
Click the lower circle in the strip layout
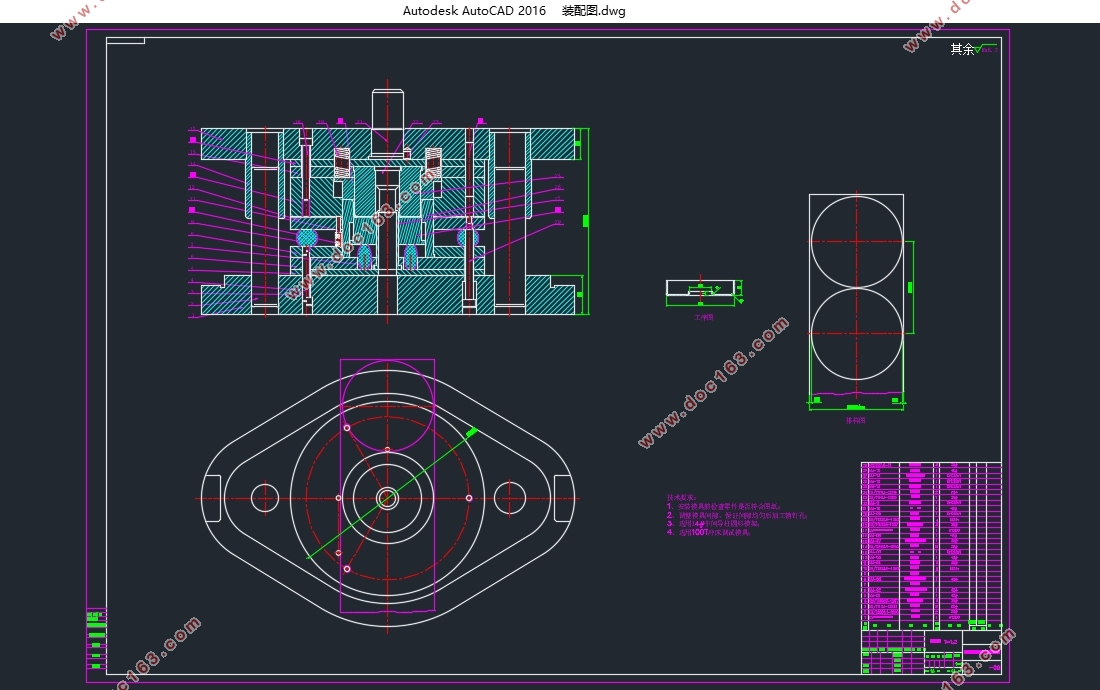coord(856,334)
